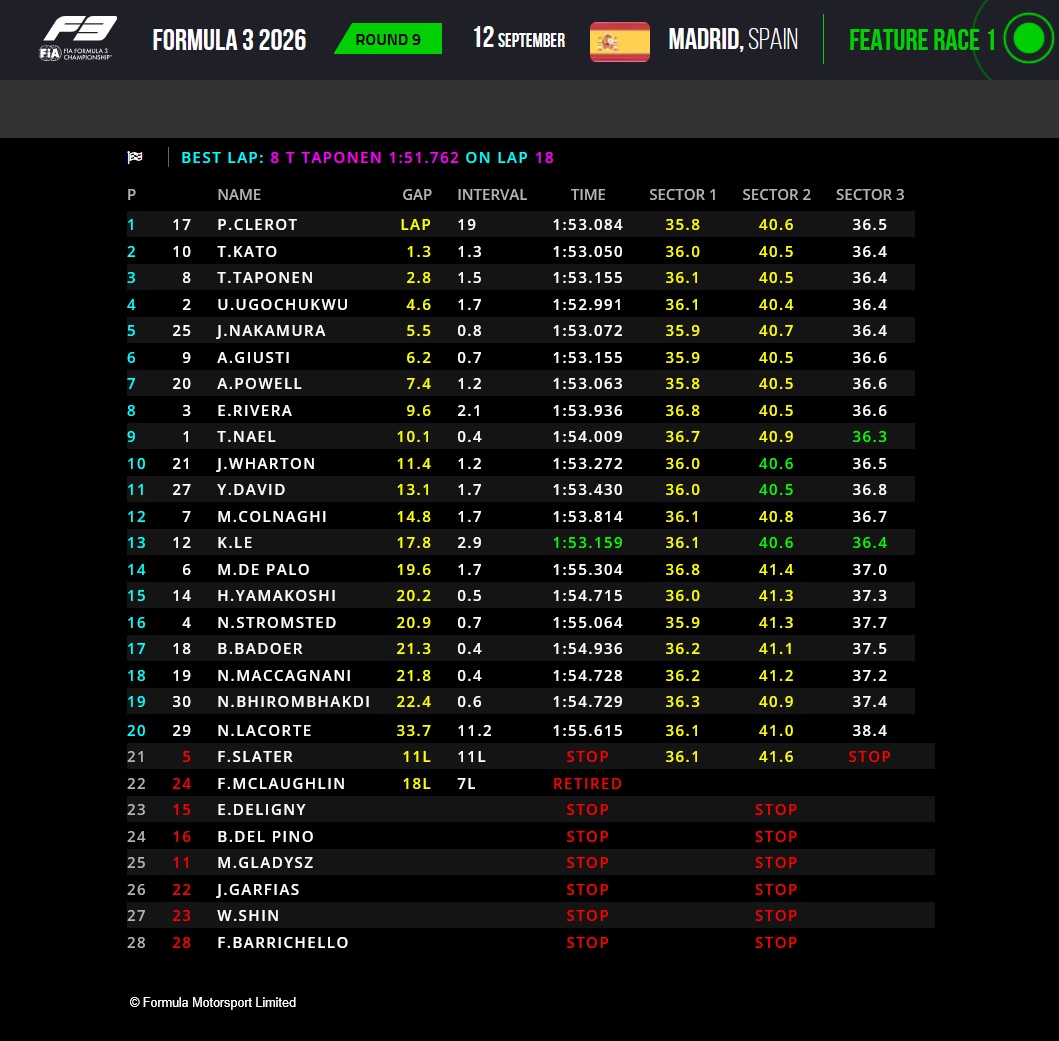
Task: Click the Feature Race 1 label
Action: [x=922, y=40]
